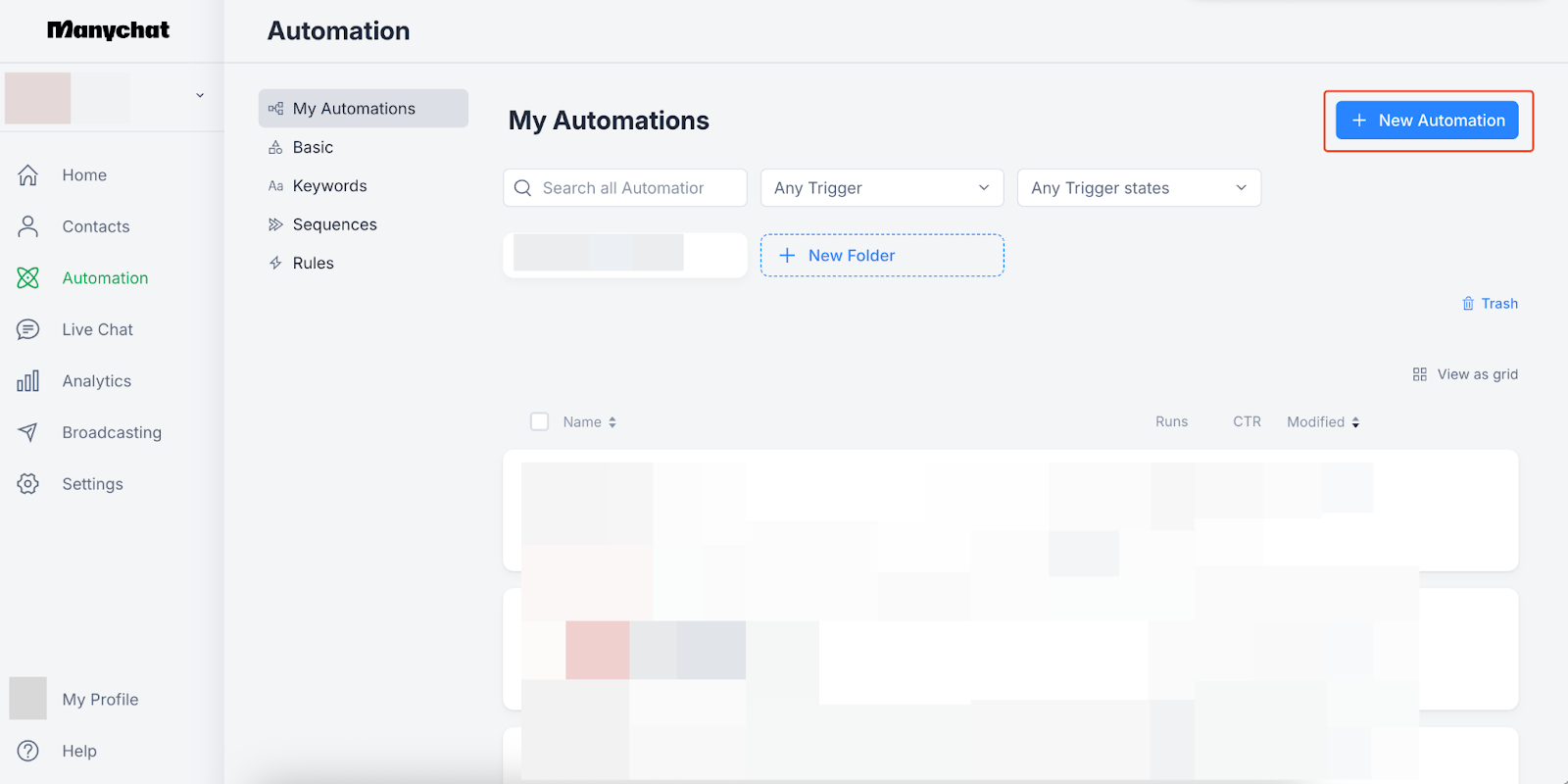Open Contacts via the person icon

point(27,226)
